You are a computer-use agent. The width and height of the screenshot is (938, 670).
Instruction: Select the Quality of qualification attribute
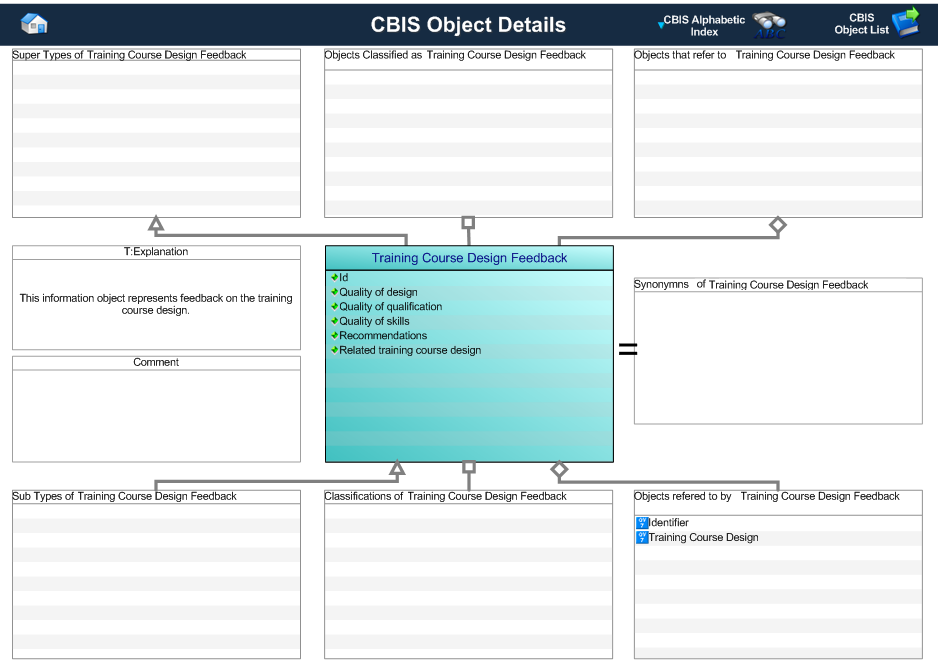[391, 306]
